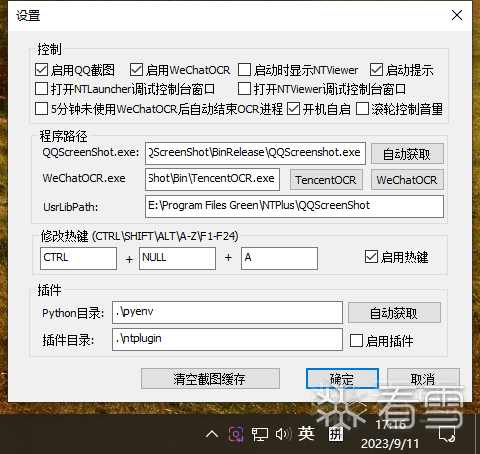Open the taskbar clock showing 2023/9/11
The image size is (480, 454).
click(390, 434)
